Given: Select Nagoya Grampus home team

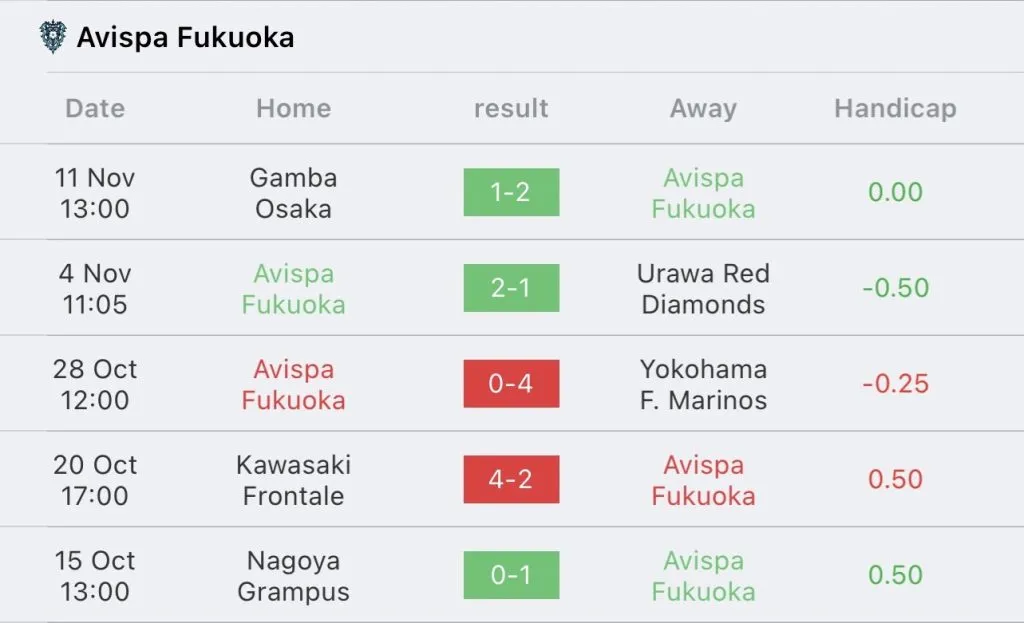Looking at the screenshot, I should [293, 577].
